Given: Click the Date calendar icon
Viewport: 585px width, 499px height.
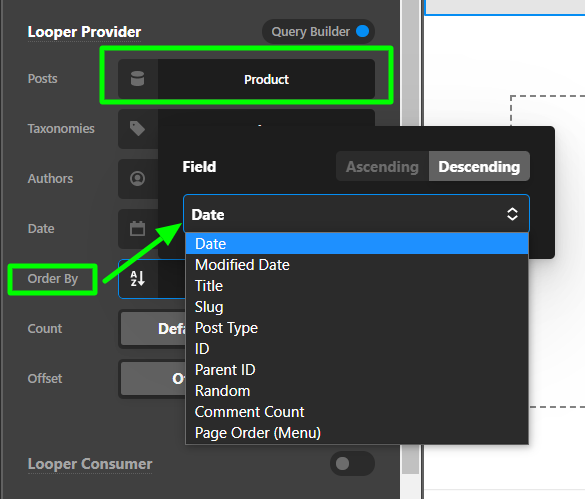Looking at the screenshot, I should (x=137, y=228).
